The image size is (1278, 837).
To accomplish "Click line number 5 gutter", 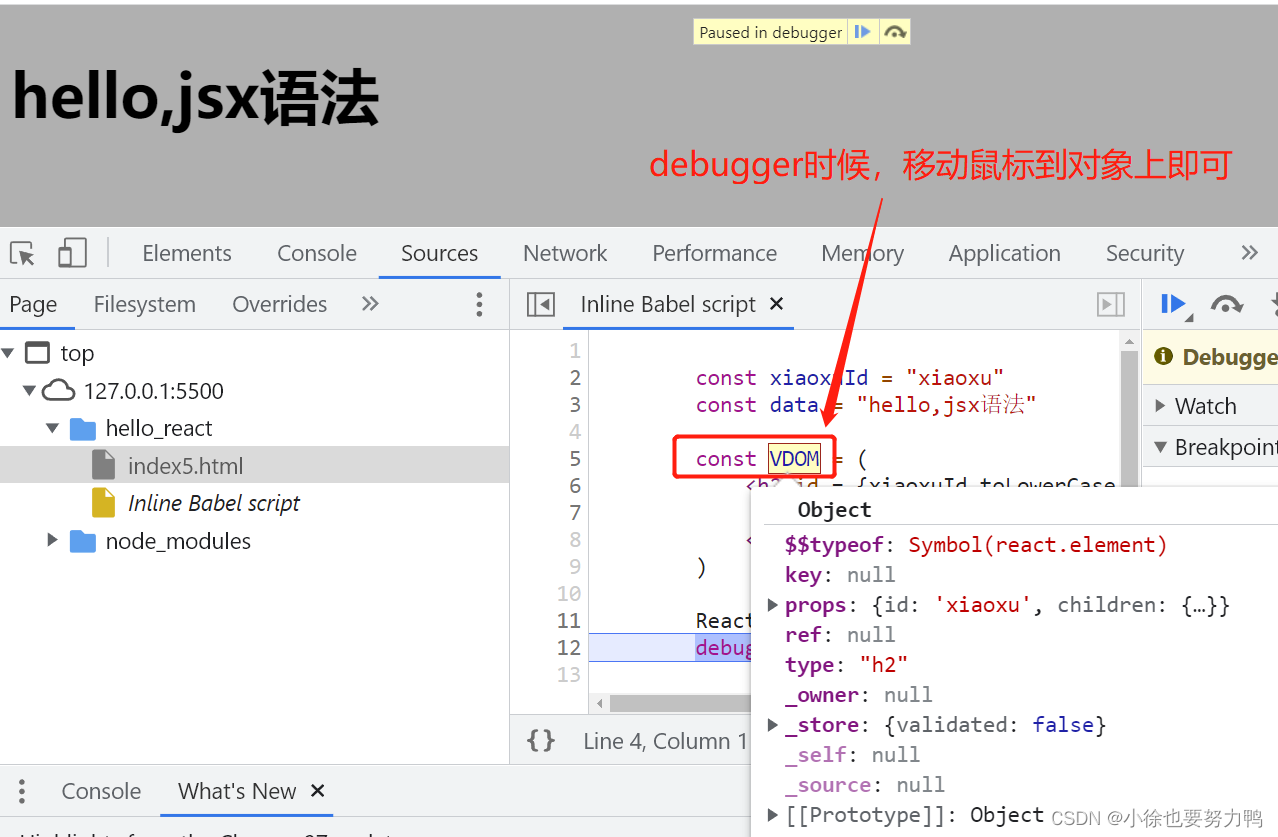I will click(575, 459).
